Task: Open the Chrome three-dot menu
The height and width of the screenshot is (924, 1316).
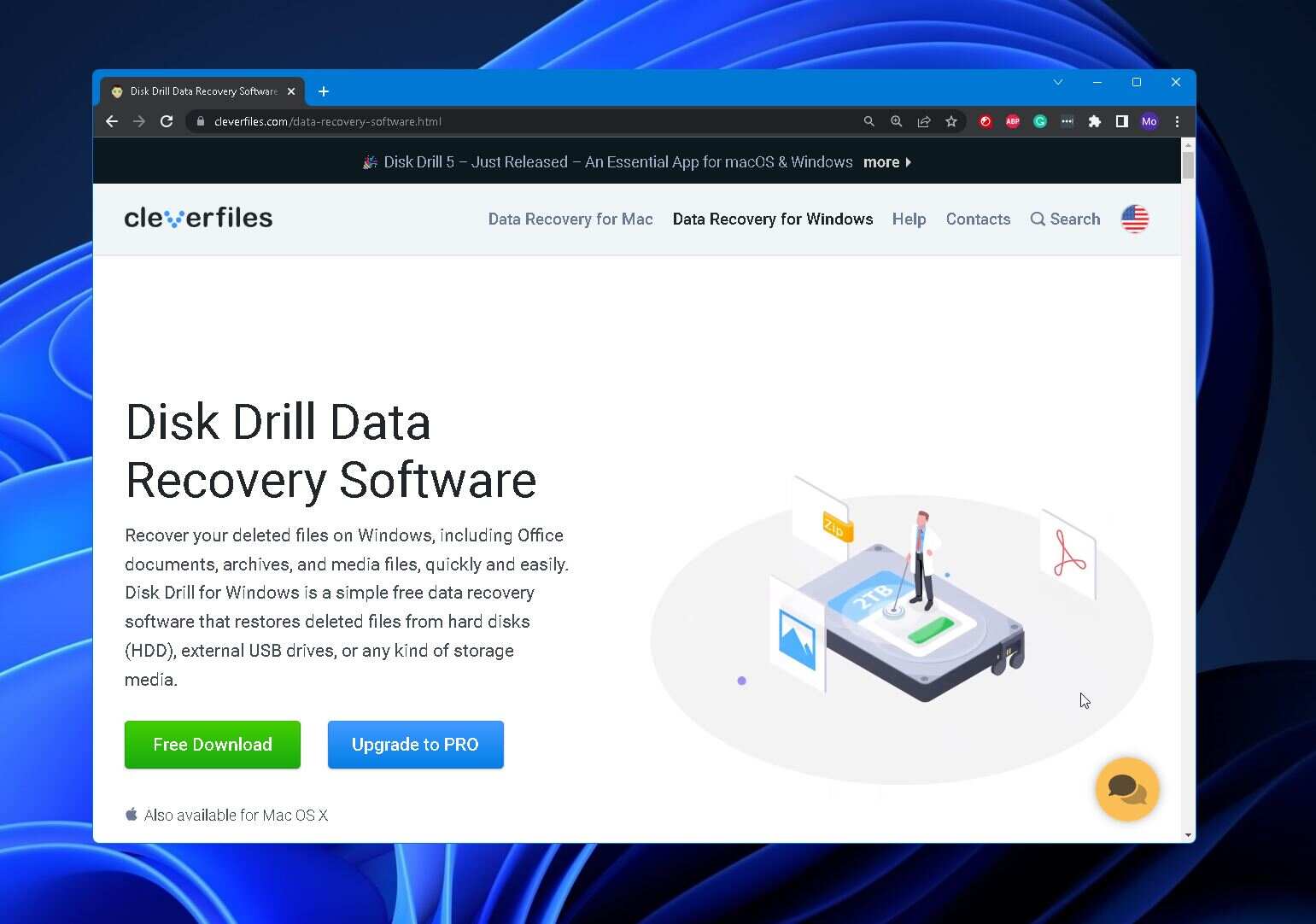Action: [x=1177, y=121]
